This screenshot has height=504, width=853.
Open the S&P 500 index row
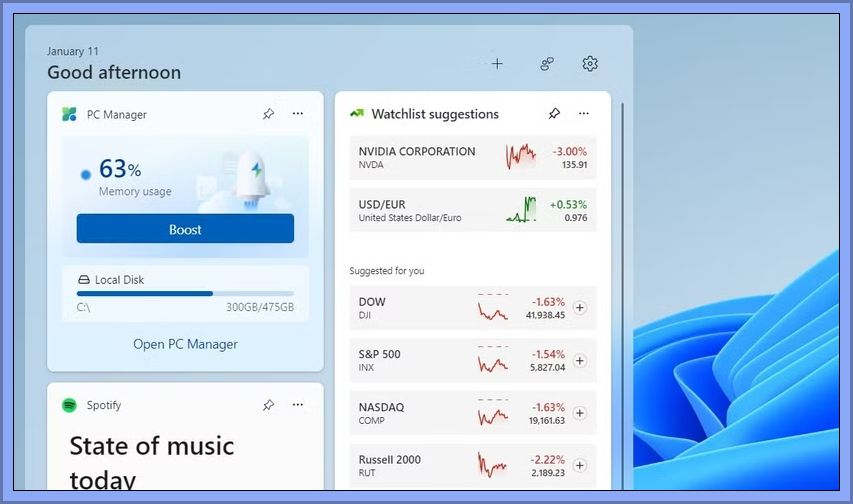473,361
